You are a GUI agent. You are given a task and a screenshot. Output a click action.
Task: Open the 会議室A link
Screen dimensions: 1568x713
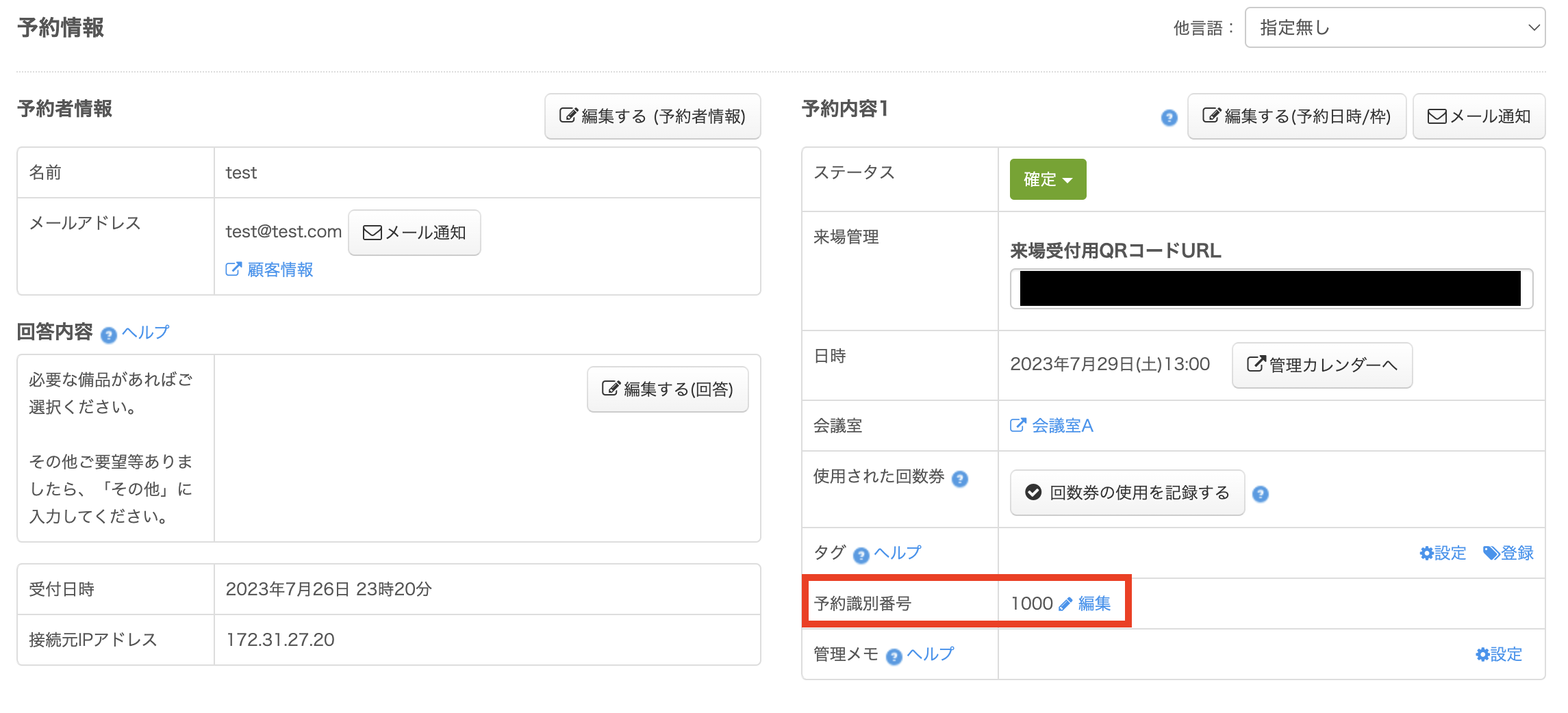coord(1052,426)
